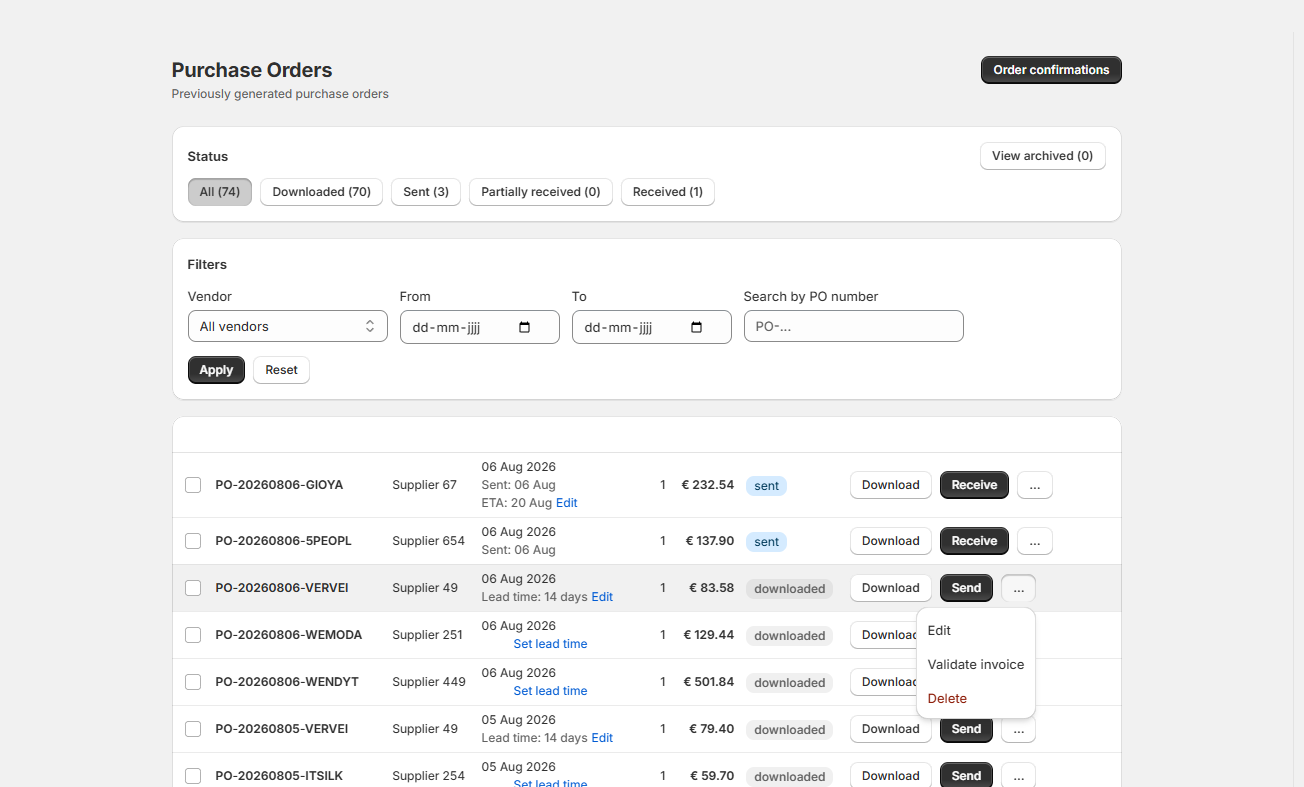Send PO-20260806-VERVEI
The height and width of the screenshot is (787, 1304).
pos(966,588)
